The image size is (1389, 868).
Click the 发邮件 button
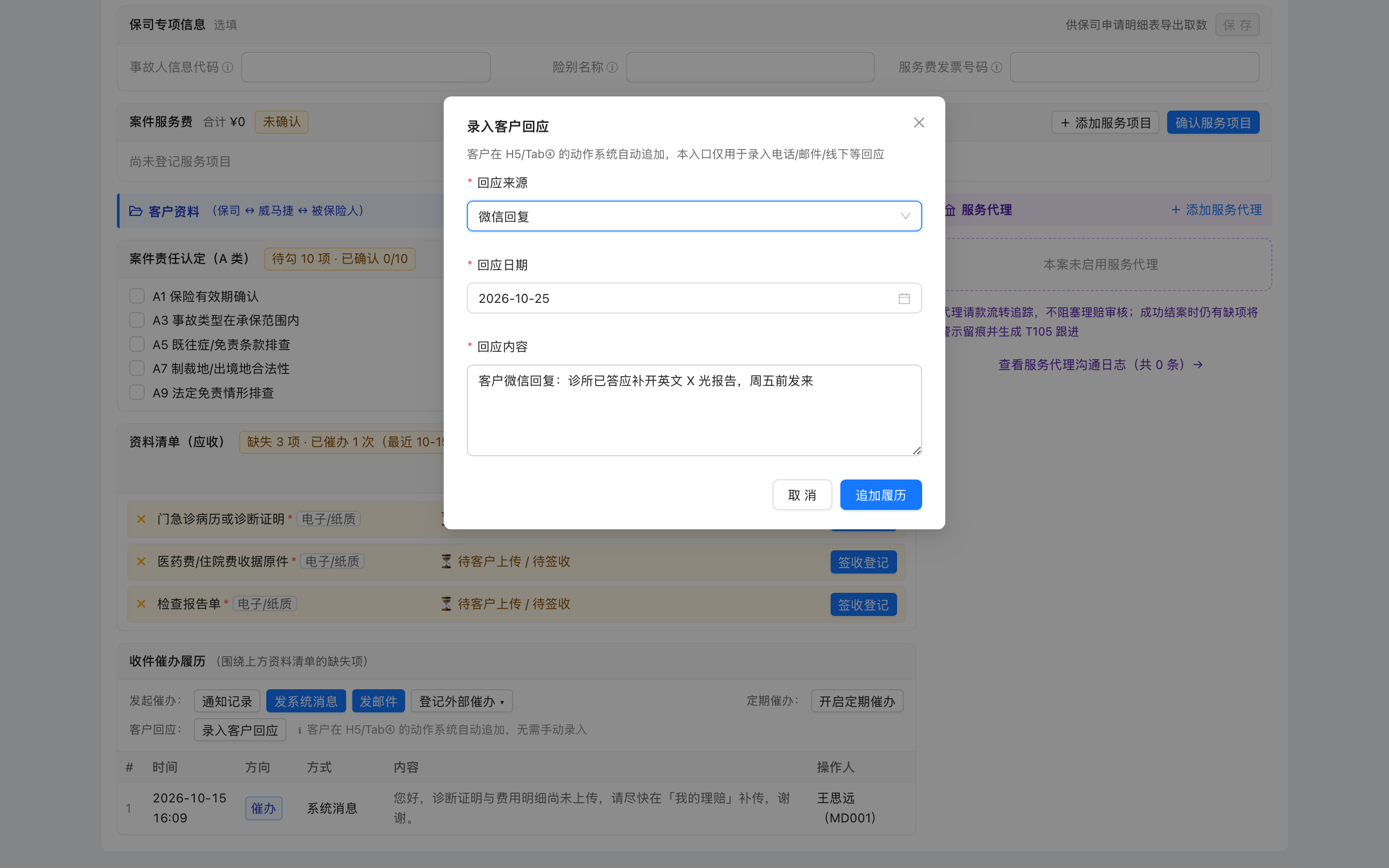pos(378,701)
